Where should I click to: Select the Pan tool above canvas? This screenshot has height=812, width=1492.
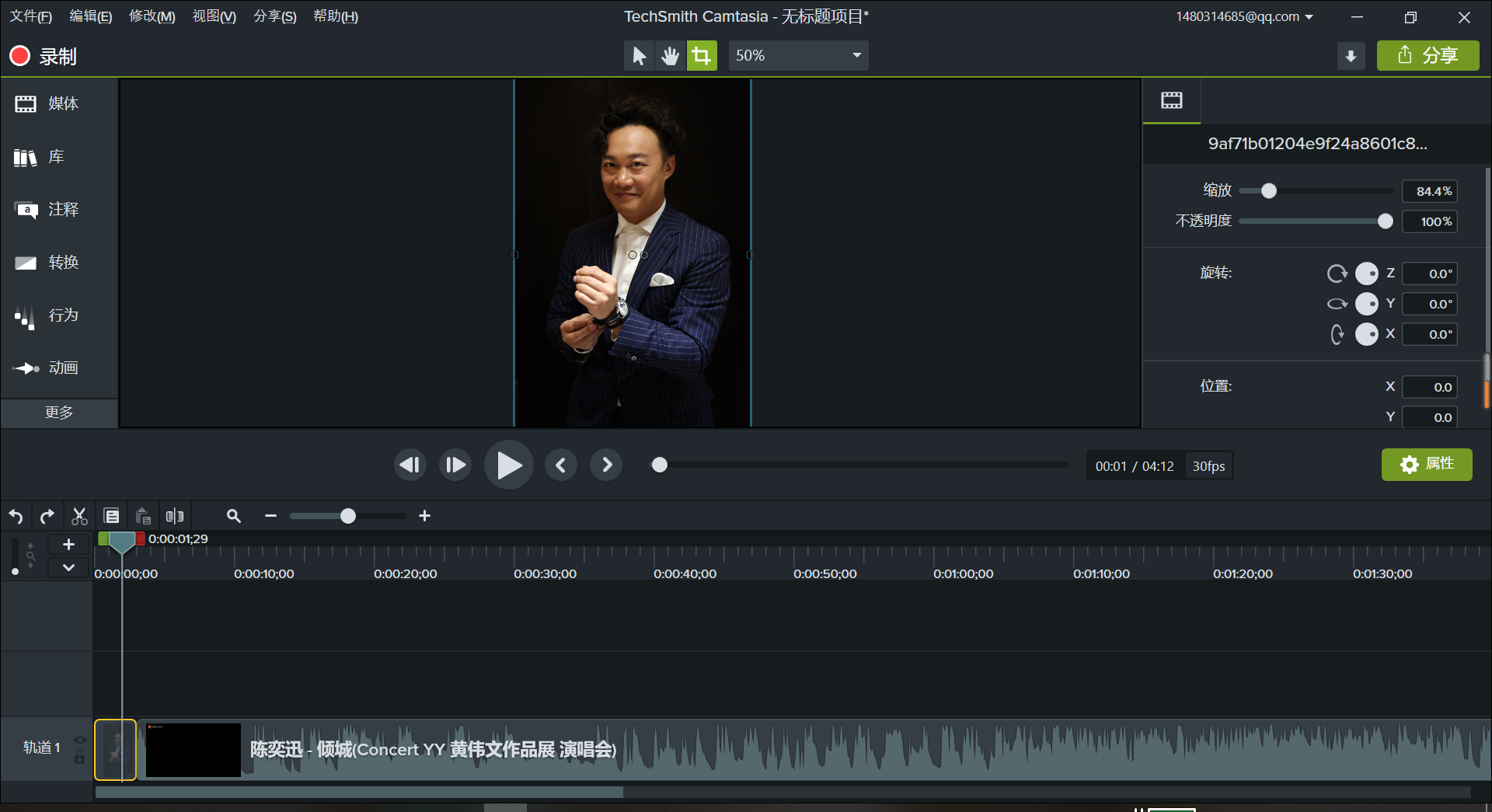pyautogui.click(x=670, y=55)
